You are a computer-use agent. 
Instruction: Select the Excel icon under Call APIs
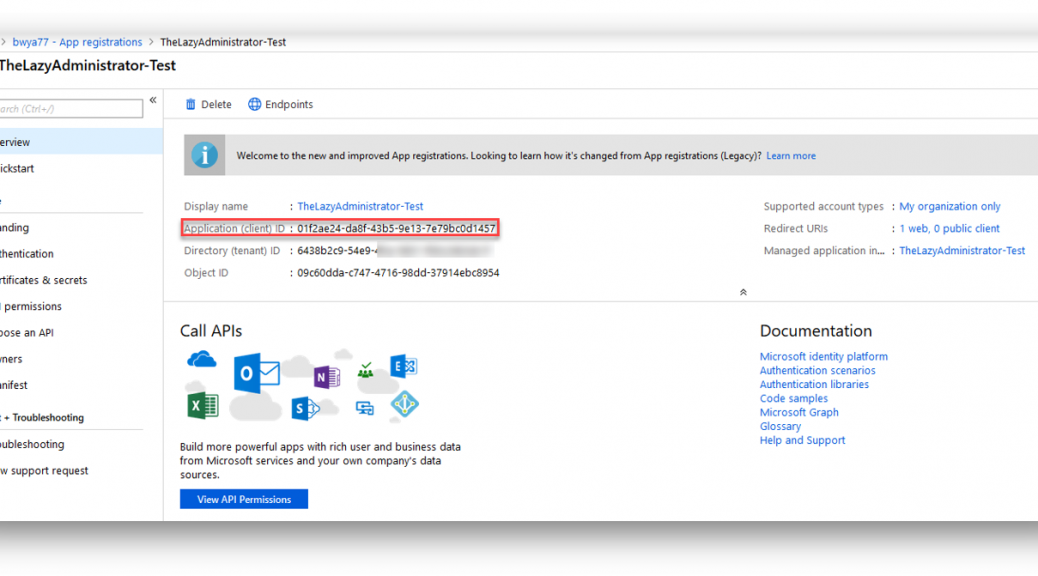pyautogui.click(x=203, y=405)
